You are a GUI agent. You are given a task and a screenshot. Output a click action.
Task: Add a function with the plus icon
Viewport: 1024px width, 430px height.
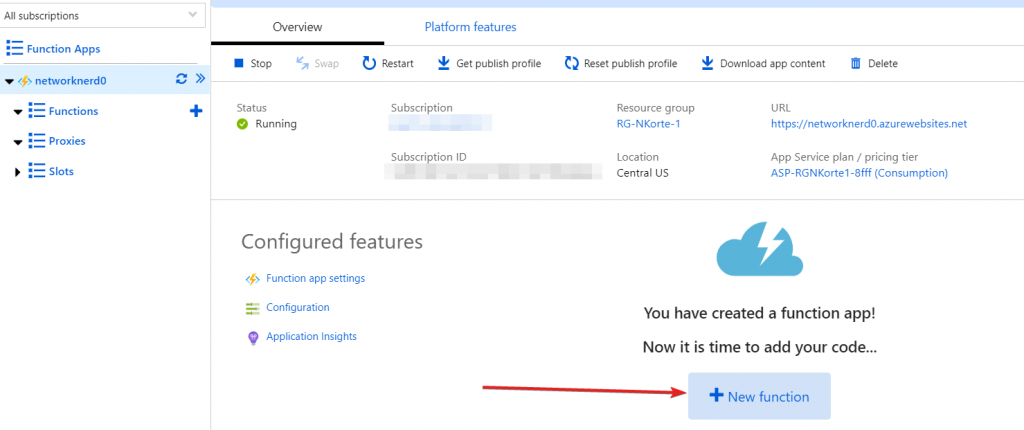(195, 111)
